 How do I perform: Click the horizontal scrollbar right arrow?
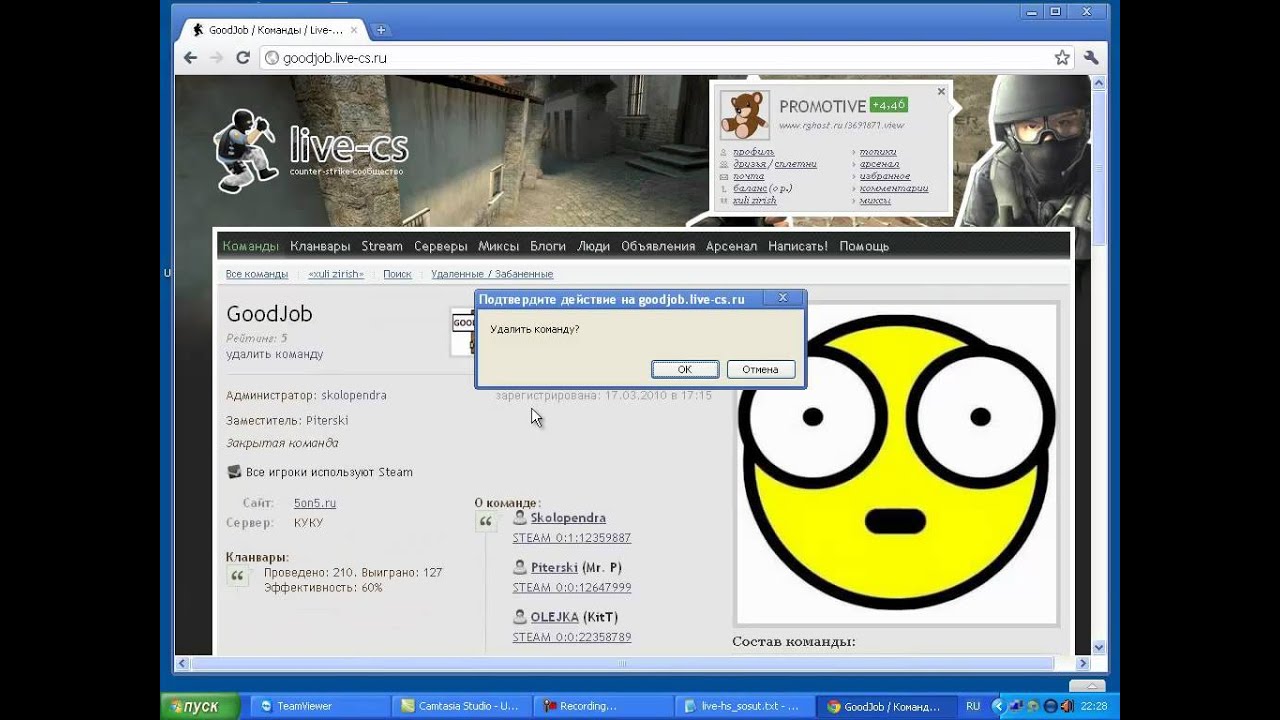pos(1083,663)
